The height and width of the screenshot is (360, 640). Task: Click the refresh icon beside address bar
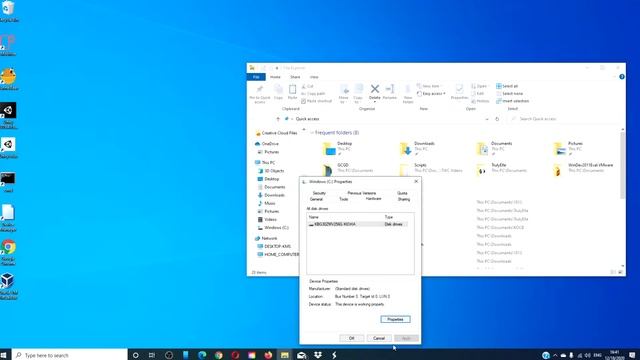(497, 119)
